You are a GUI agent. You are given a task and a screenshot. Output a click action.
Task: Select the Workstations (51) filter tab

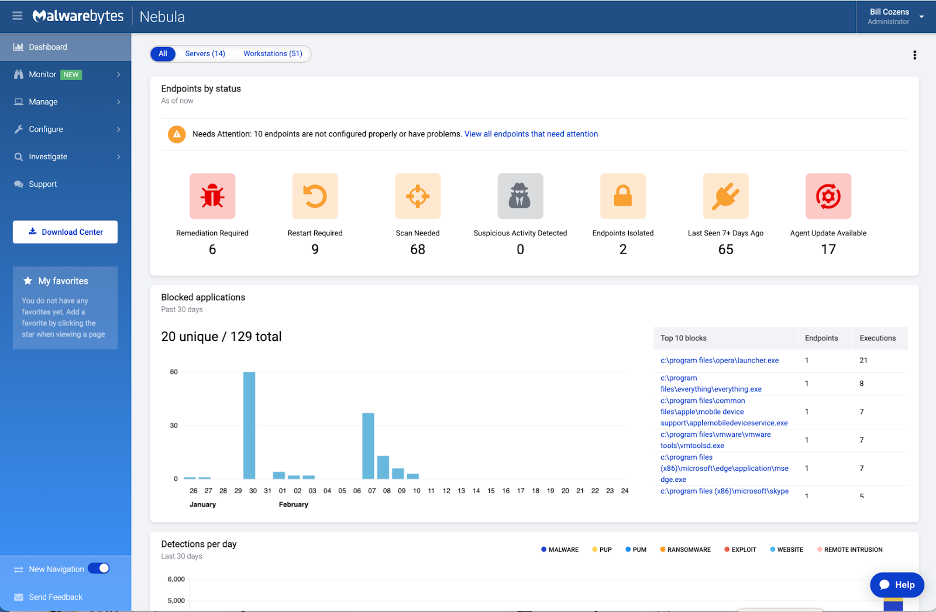(x=273, y=54)
